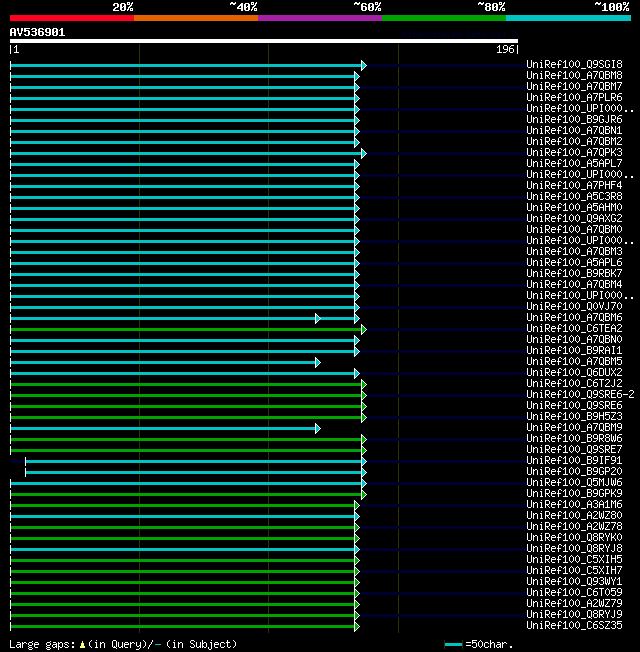
Task: Select the UniRef100_A7PHF4 label
Action: coord(574,185)
